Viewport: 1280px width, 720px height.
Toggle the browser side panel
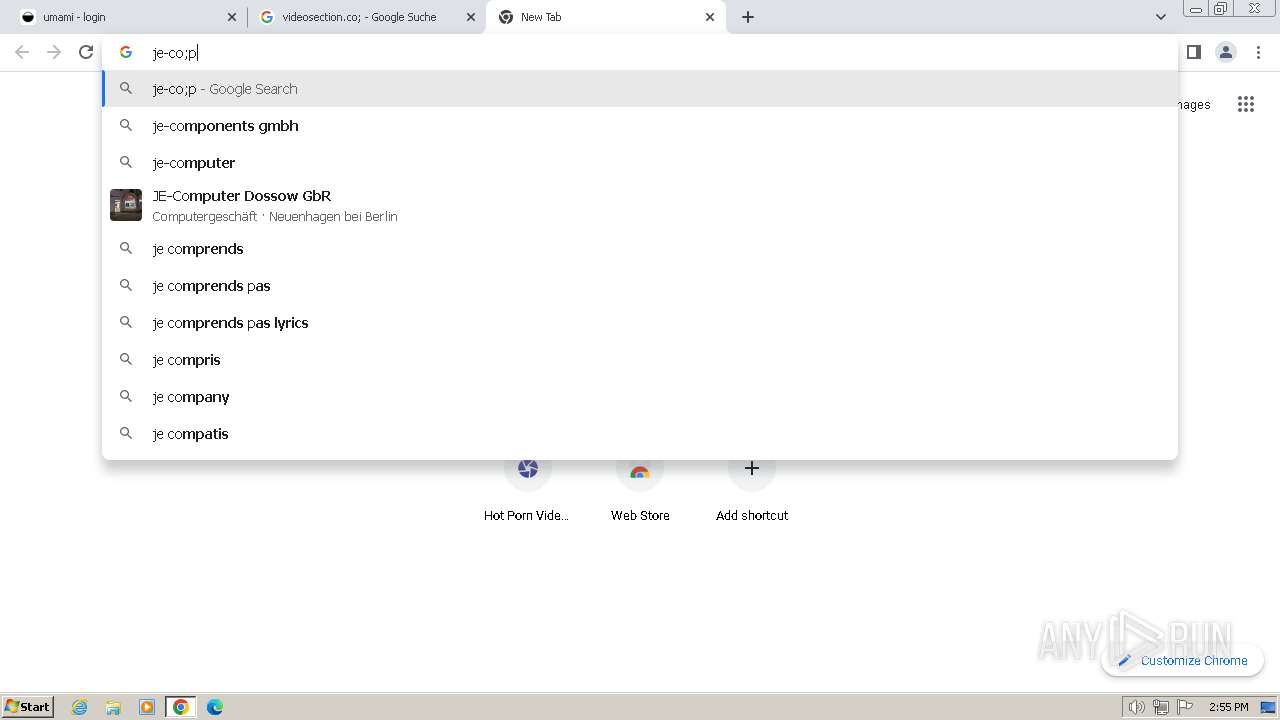point(1194,52)
